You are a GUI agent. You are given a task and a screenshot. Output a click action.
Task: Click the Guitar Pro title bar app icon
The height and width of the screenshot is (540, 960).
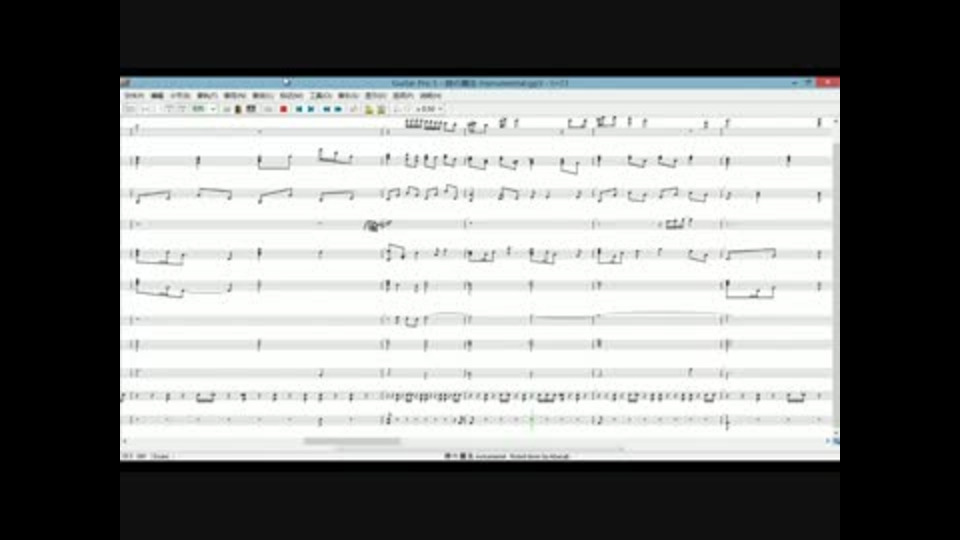click(126, 83)
